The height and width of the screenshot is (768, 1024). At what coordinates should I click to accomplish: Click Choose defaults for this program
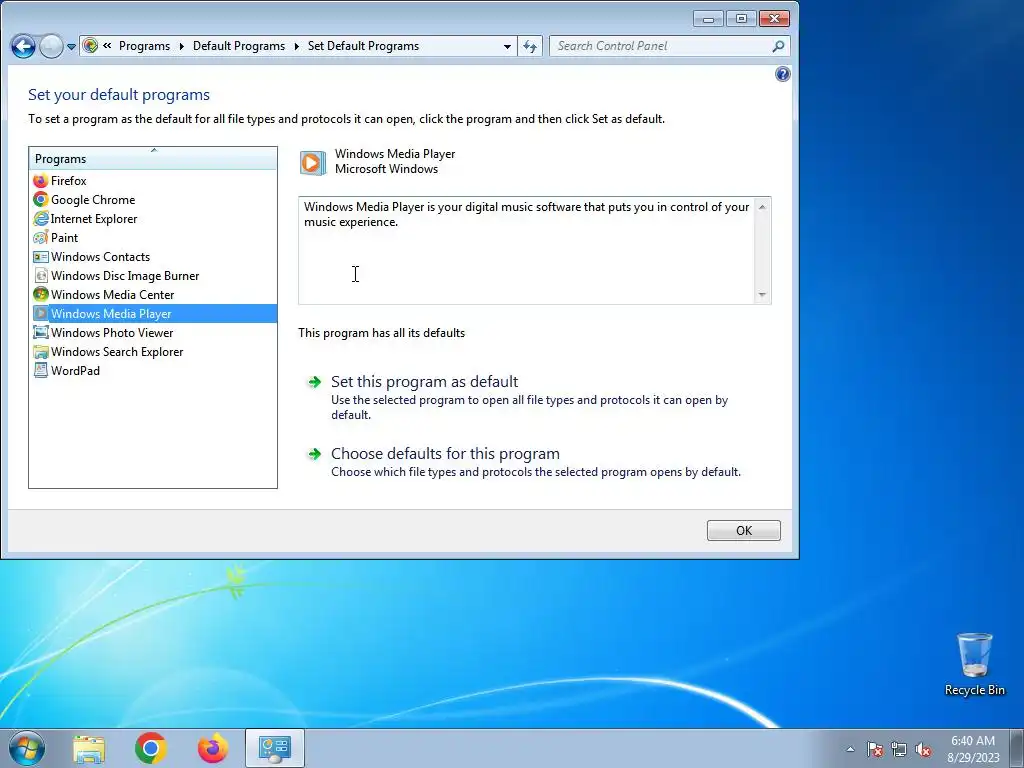pyautogui.click(x=445, y=453)
